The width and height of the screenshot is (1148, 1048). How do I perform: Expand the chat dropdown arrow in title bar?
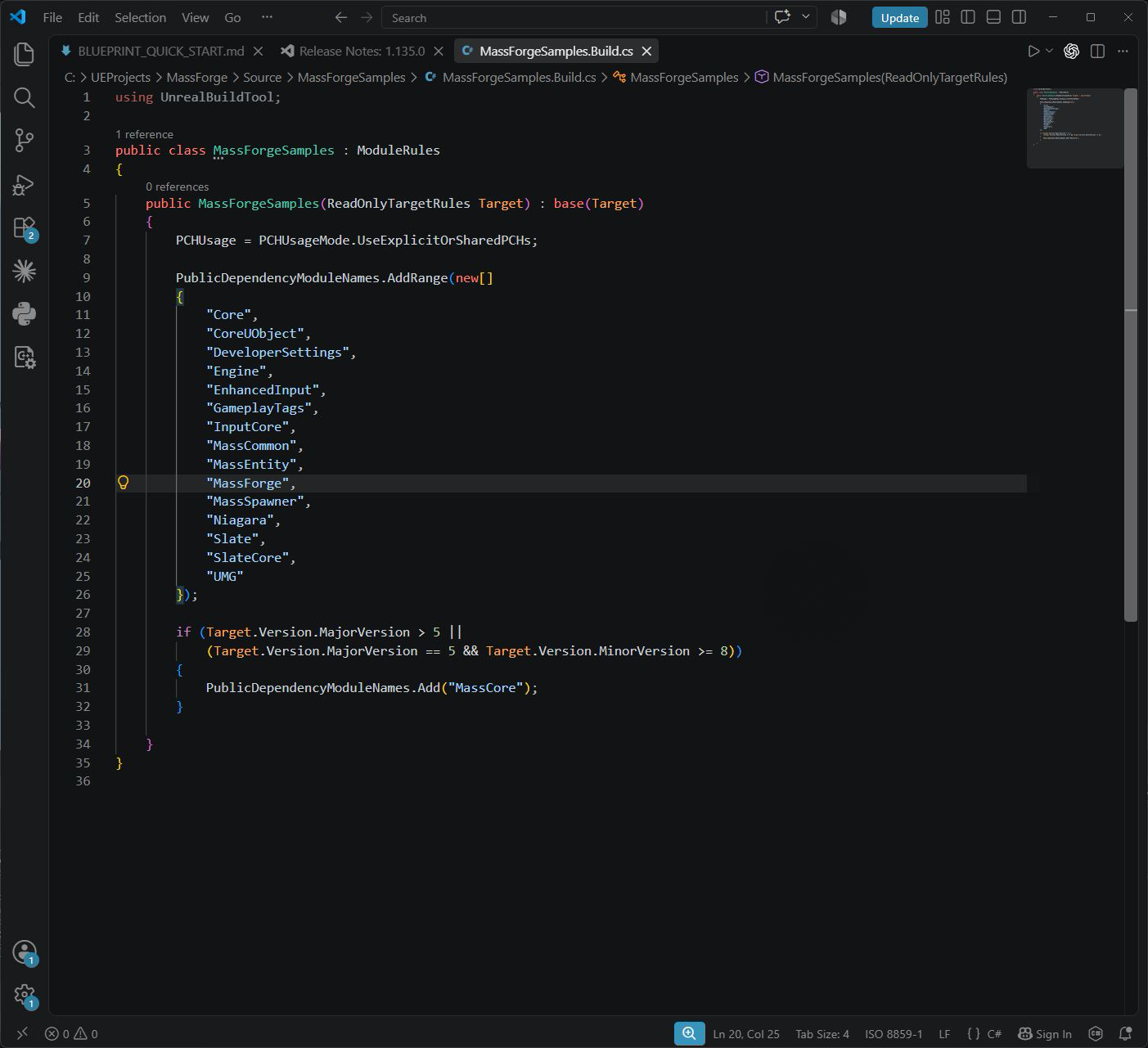(806, 17)
